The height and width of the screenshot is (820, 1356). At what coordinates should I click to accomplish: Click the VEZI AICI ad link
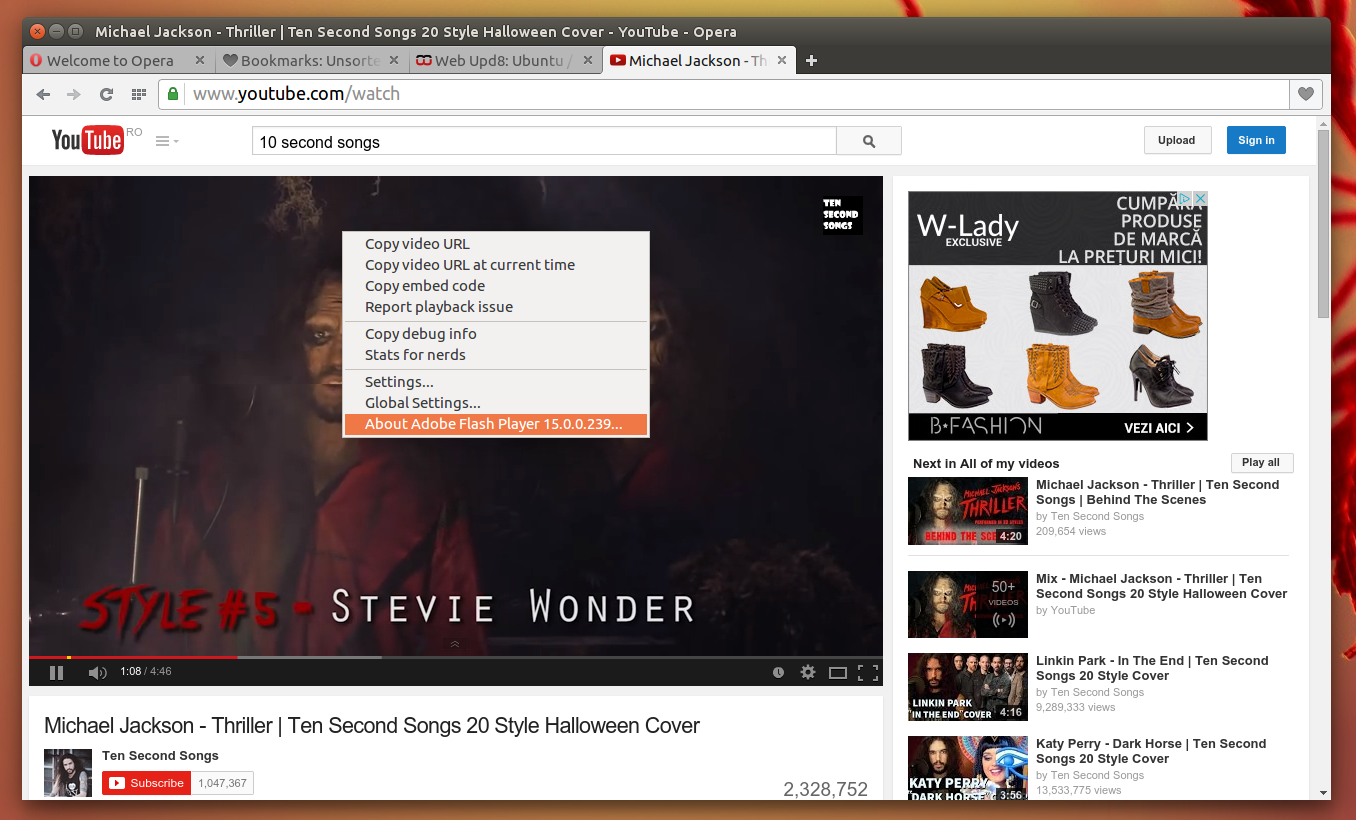pyautogui.click(x=1158, y=428)
